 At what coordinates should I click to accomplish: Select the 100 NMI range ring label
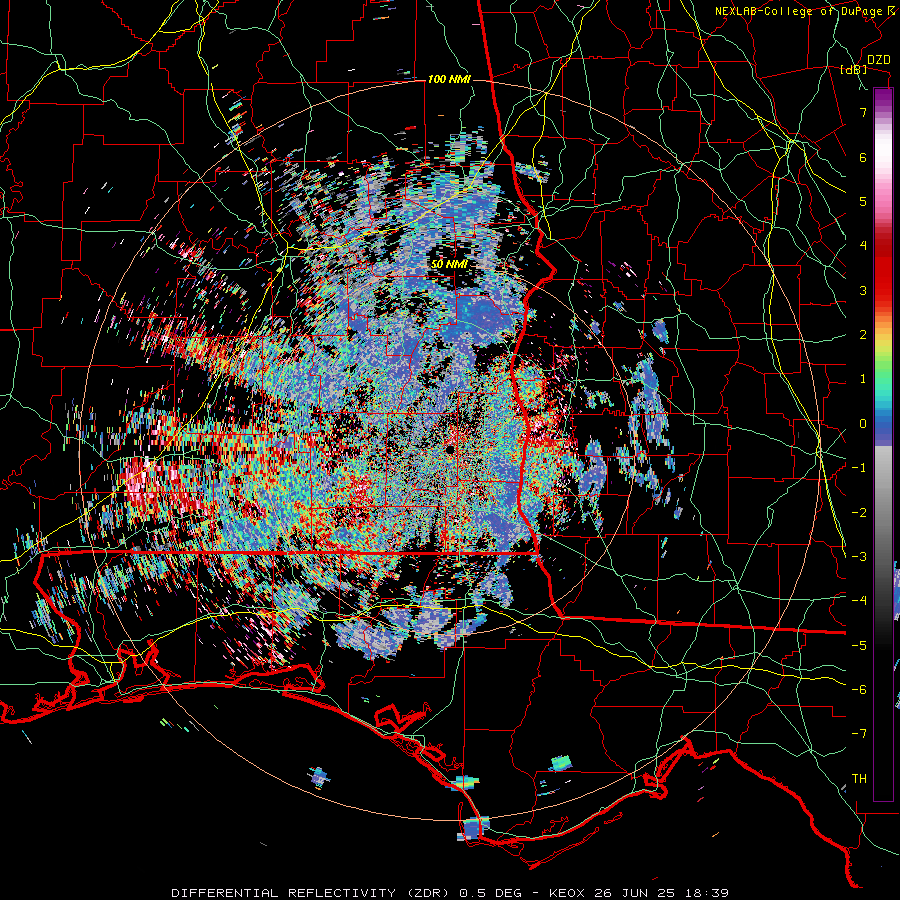tap(449, 79)
